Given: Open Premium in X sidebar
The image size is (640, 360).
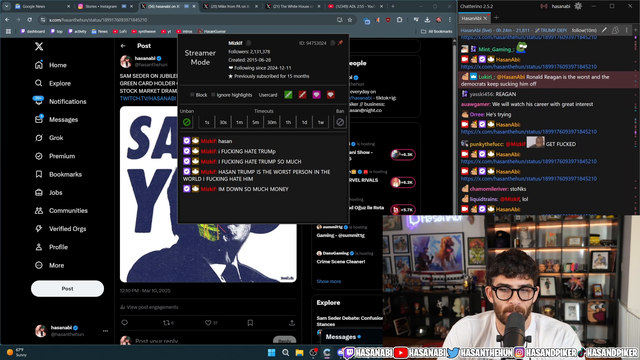Looking at the screenshot, I should (55, 156).
